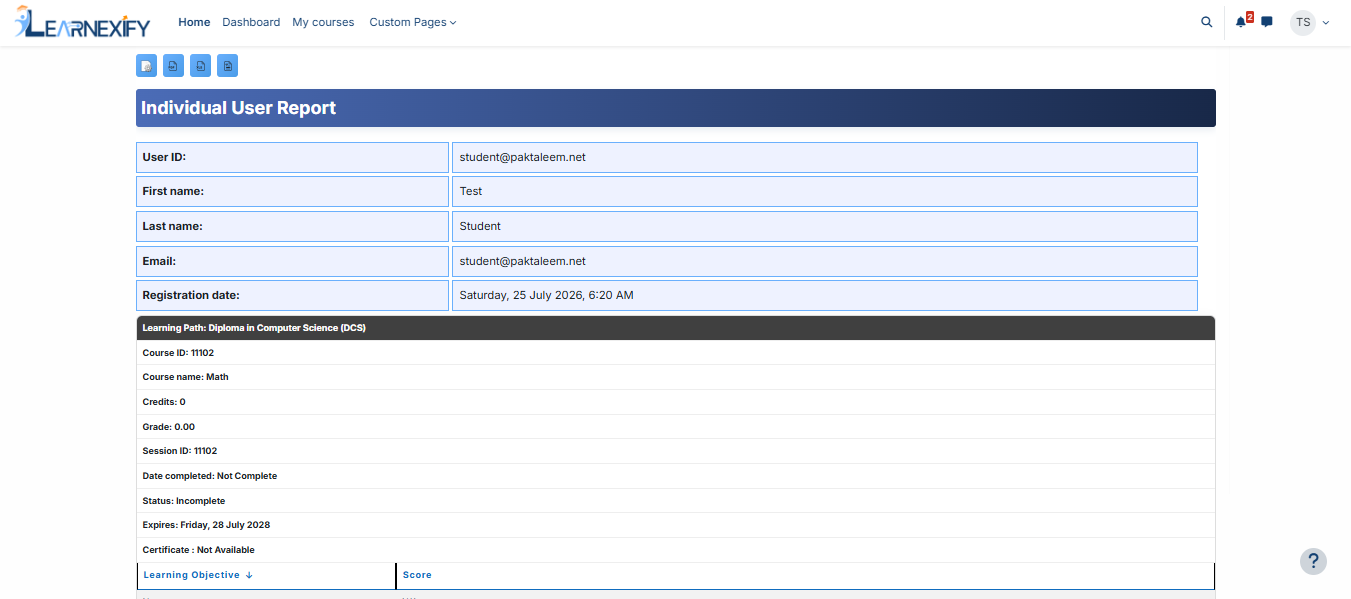
Task: Click the Certificate : Not Available row
Action: pyautogui.click(x=676, y=550)
